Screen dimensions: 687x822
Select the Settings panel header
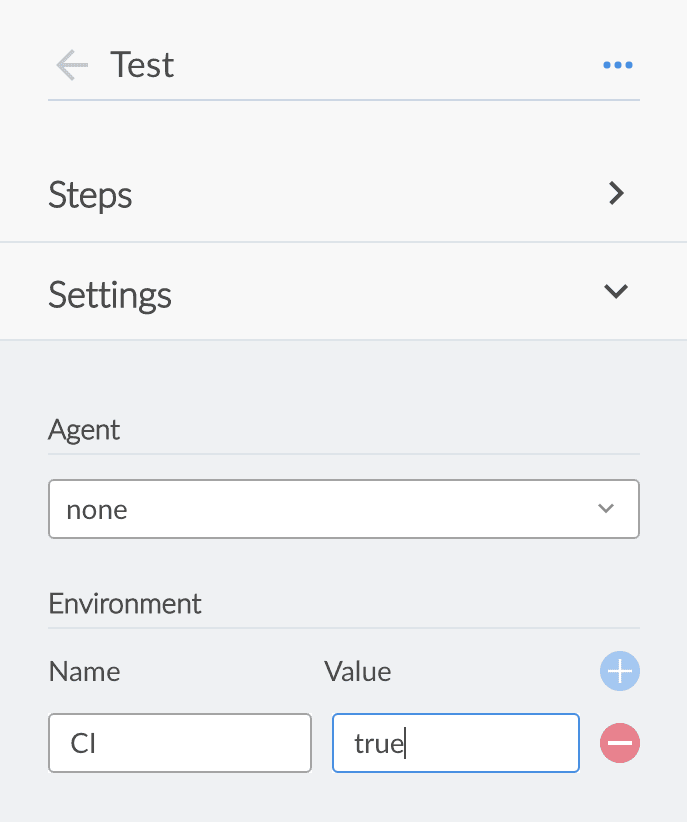(x=110, y=291)
